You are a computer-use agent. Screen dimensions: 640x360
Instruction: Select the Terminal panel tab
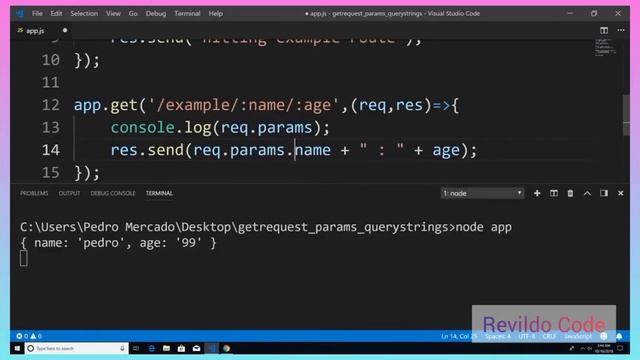point(159,193)
